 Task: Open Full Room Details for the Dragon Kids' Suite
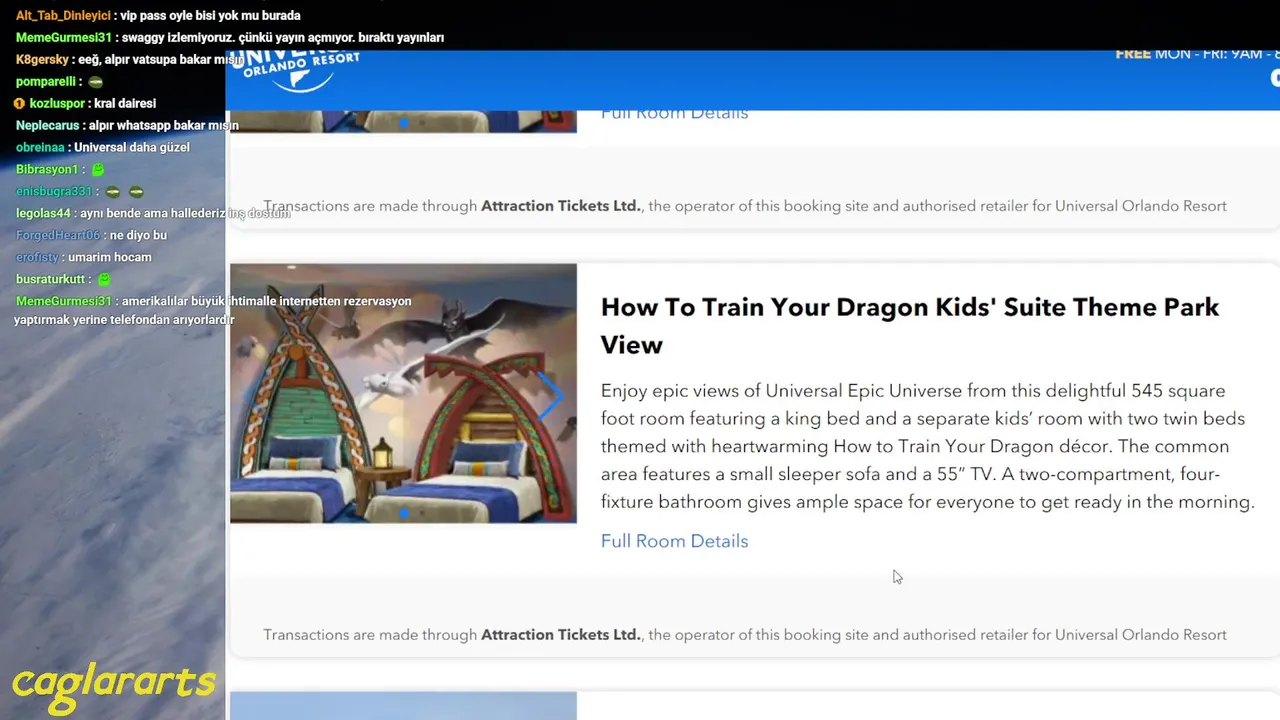(x=674, y=541)
